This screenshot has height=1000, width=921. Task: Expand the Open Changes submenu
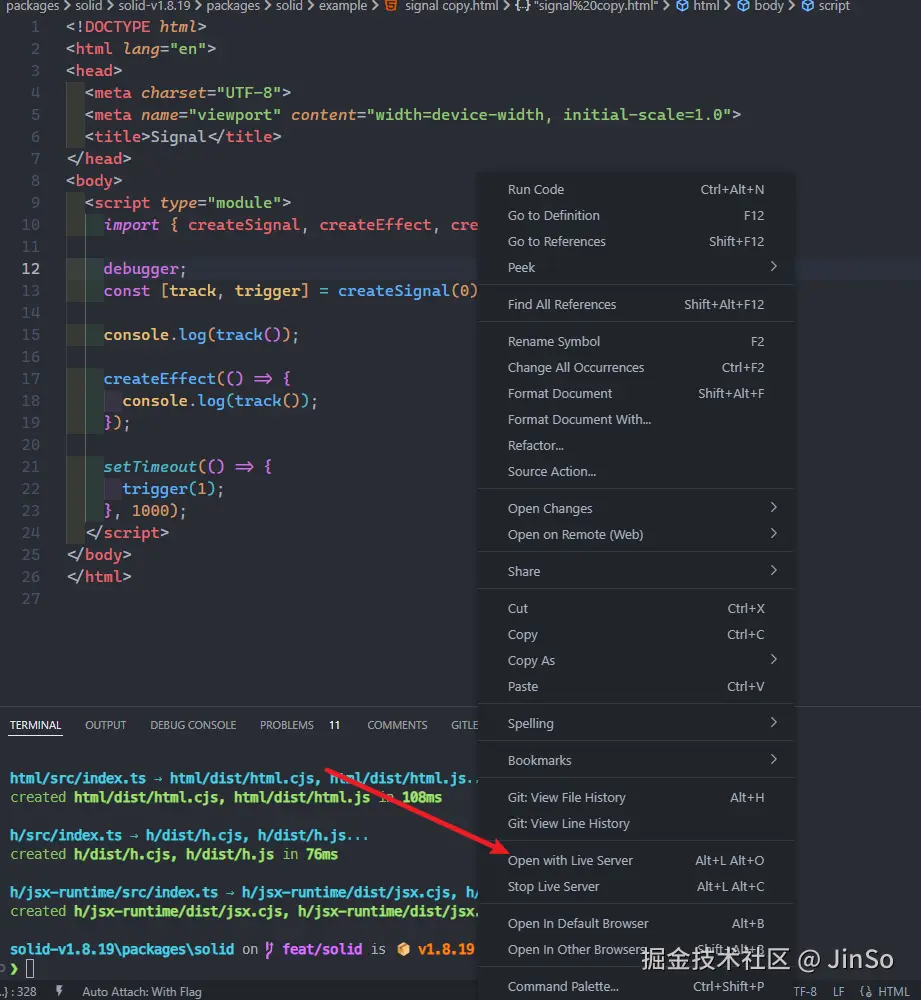[636, 508]
